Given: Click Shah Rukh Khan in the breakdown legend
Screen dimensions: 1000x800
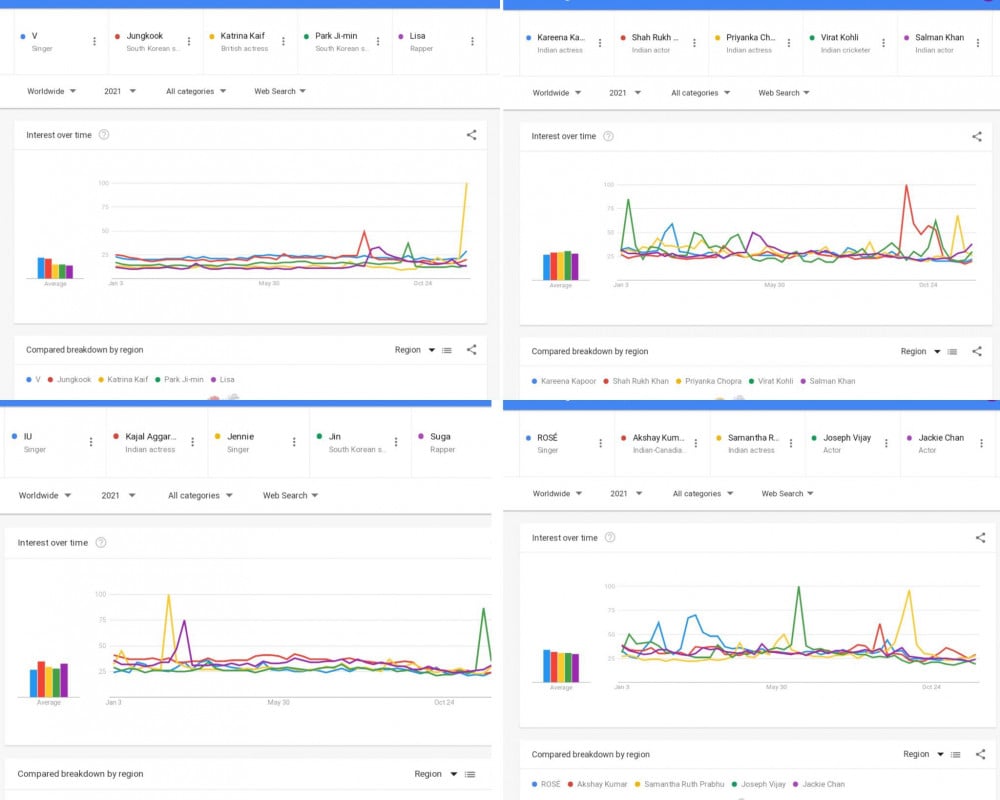Looking at the screenshot, I should (636, 381).
